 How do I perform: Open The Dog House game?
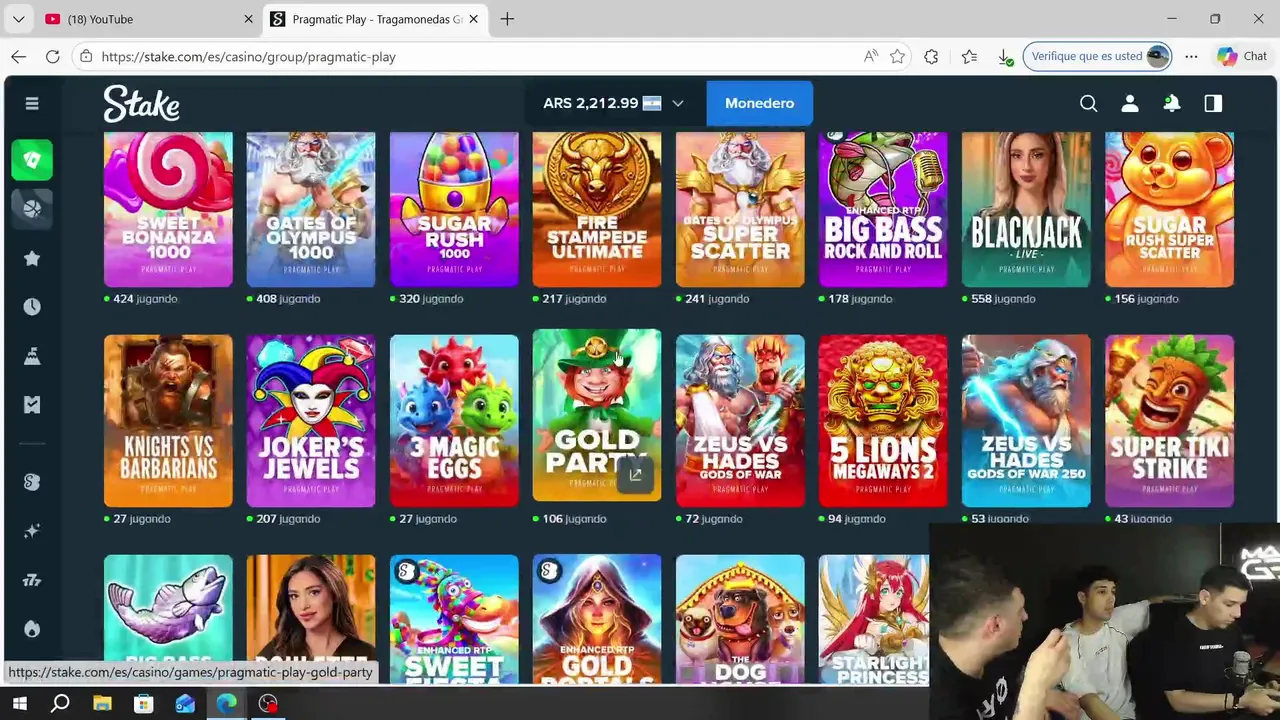coord(740,620)
